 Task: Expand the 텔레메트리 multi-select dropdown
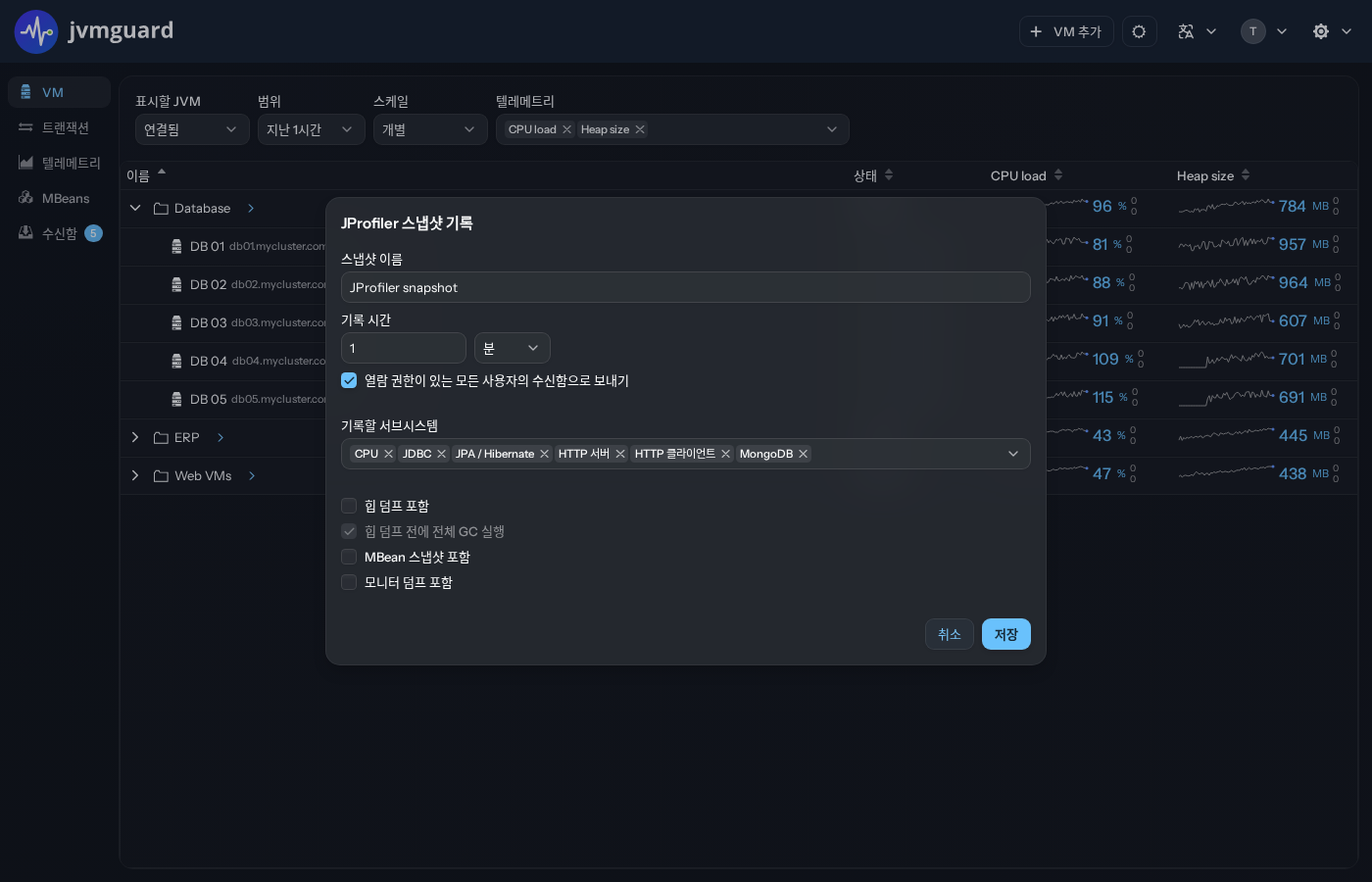[x=832, y=129]
